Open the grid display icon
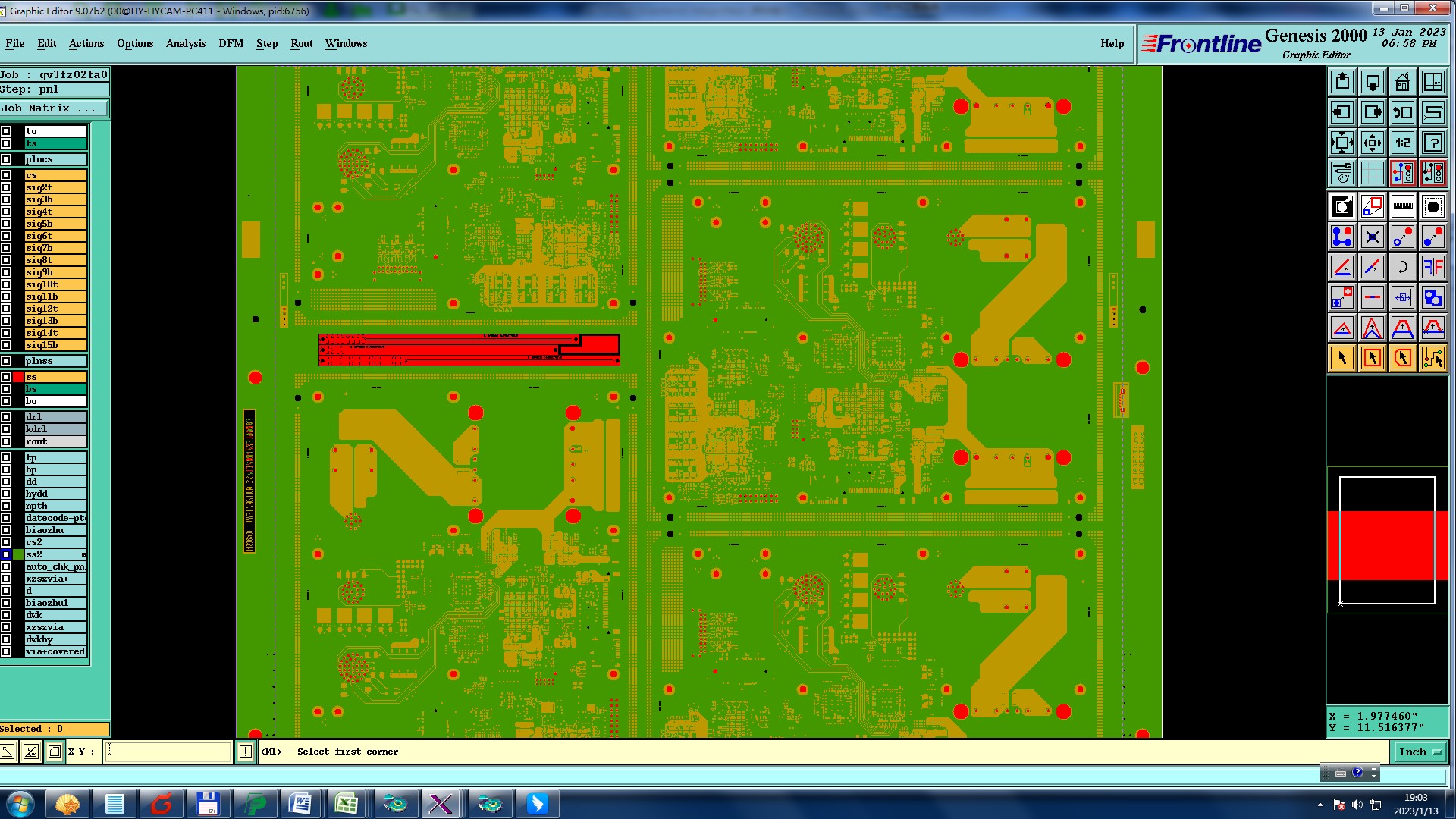The height and width of the screenshot is (819, 1456). tap(1372, 173)
